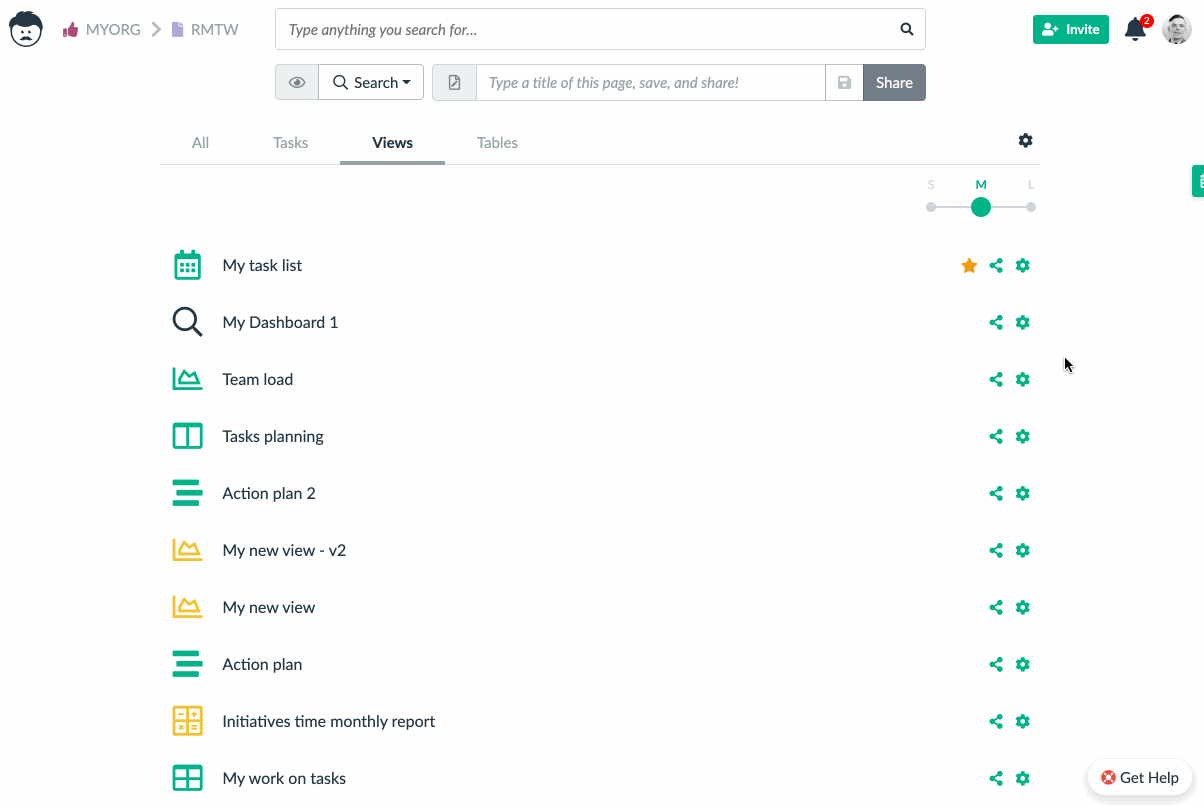The width and height of the screenshot is (1204, 807).
Task: Open the RMTW project breadcrumb
Action: tap(205, 30)
